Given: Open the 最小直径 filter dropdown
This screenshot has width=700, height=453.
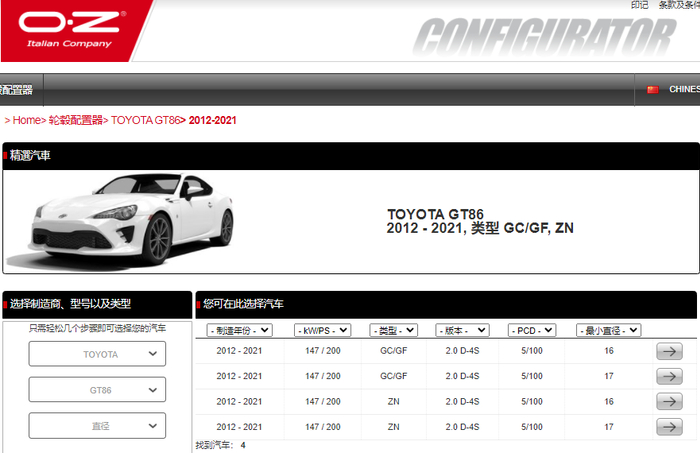Looking at the screenshot, I should (608, 330).
